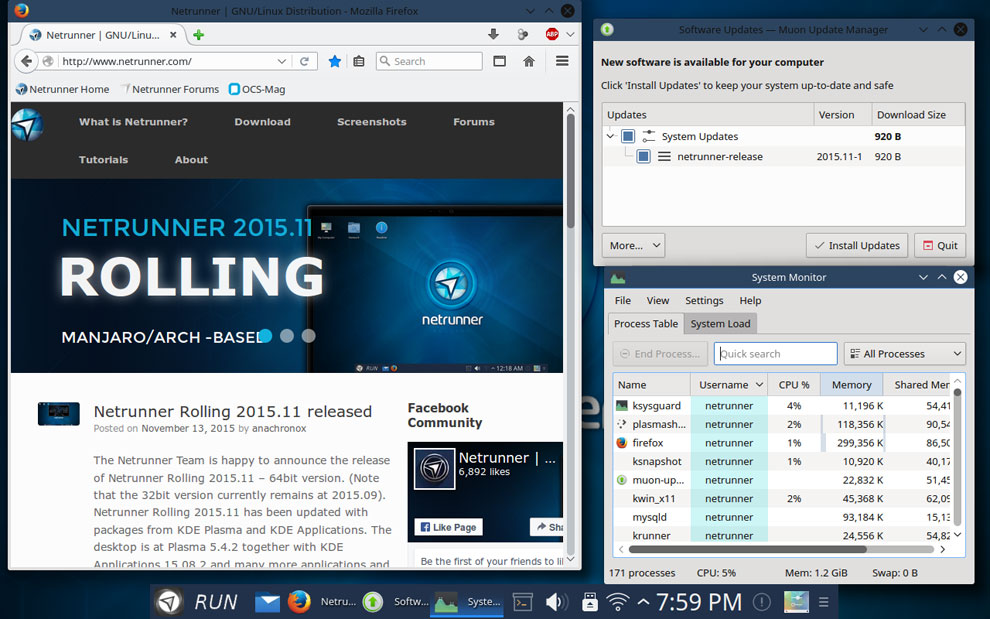
Task: Go back in Firefox
Action: click(x=26, y=61)
